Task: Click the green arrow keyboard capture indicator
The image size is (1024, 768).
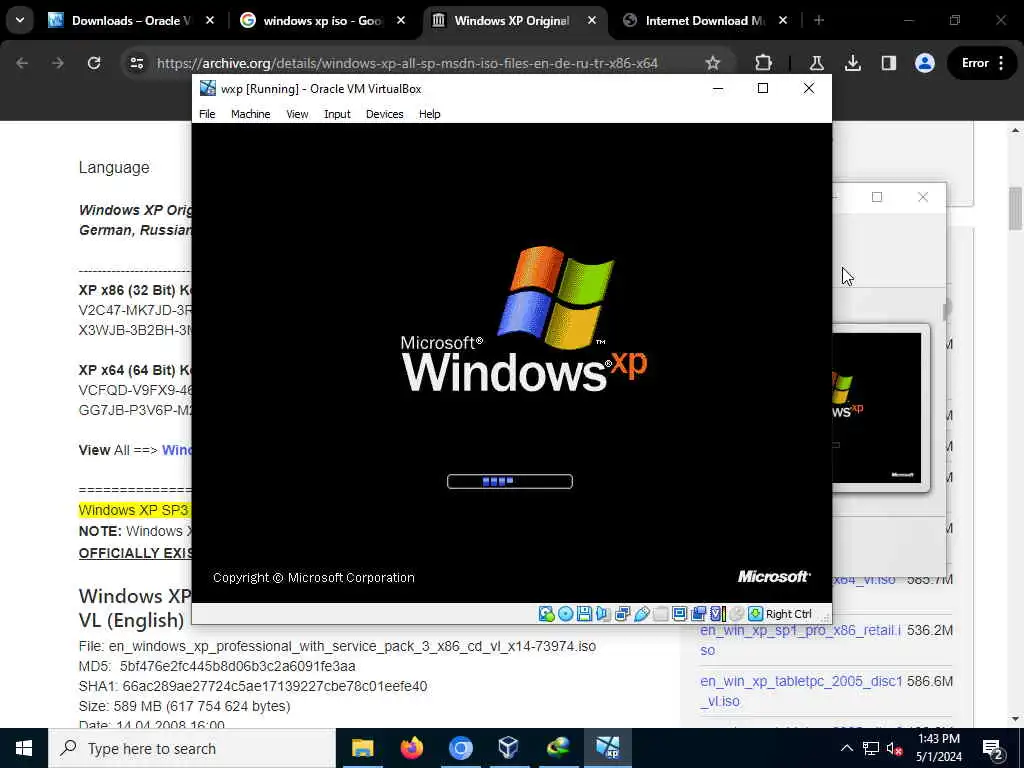Action: pos(756,614)
